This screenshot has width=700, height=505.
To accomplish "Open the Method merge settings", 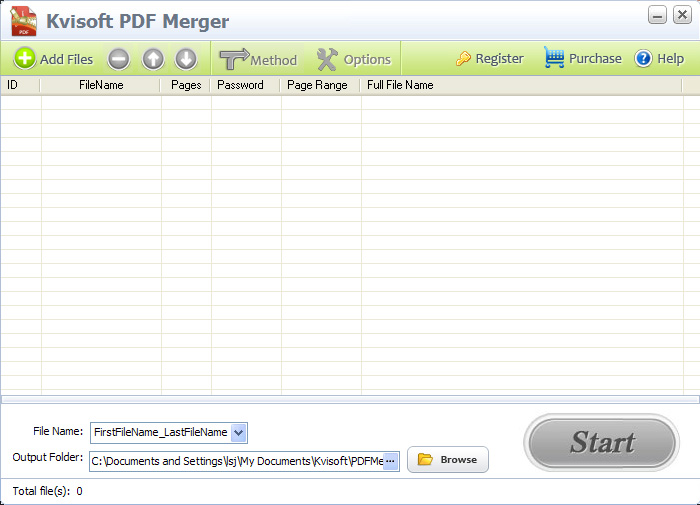I will pyautogui.click(x=258, y=59).
